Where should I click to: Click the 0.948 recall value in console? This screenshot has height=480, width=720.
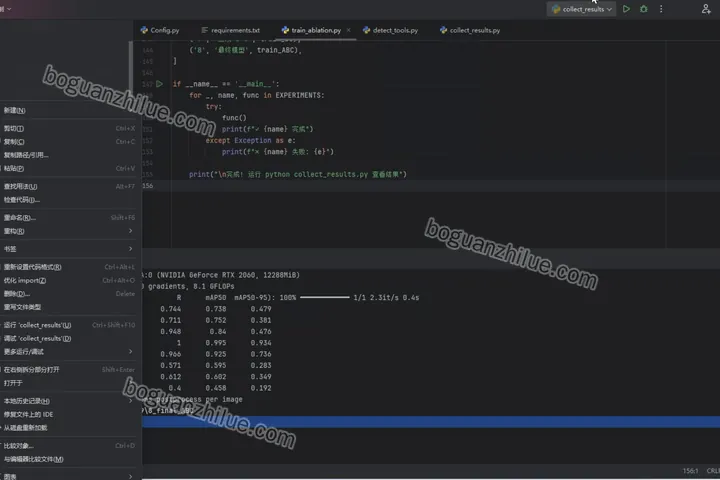[x=170, y=331]
